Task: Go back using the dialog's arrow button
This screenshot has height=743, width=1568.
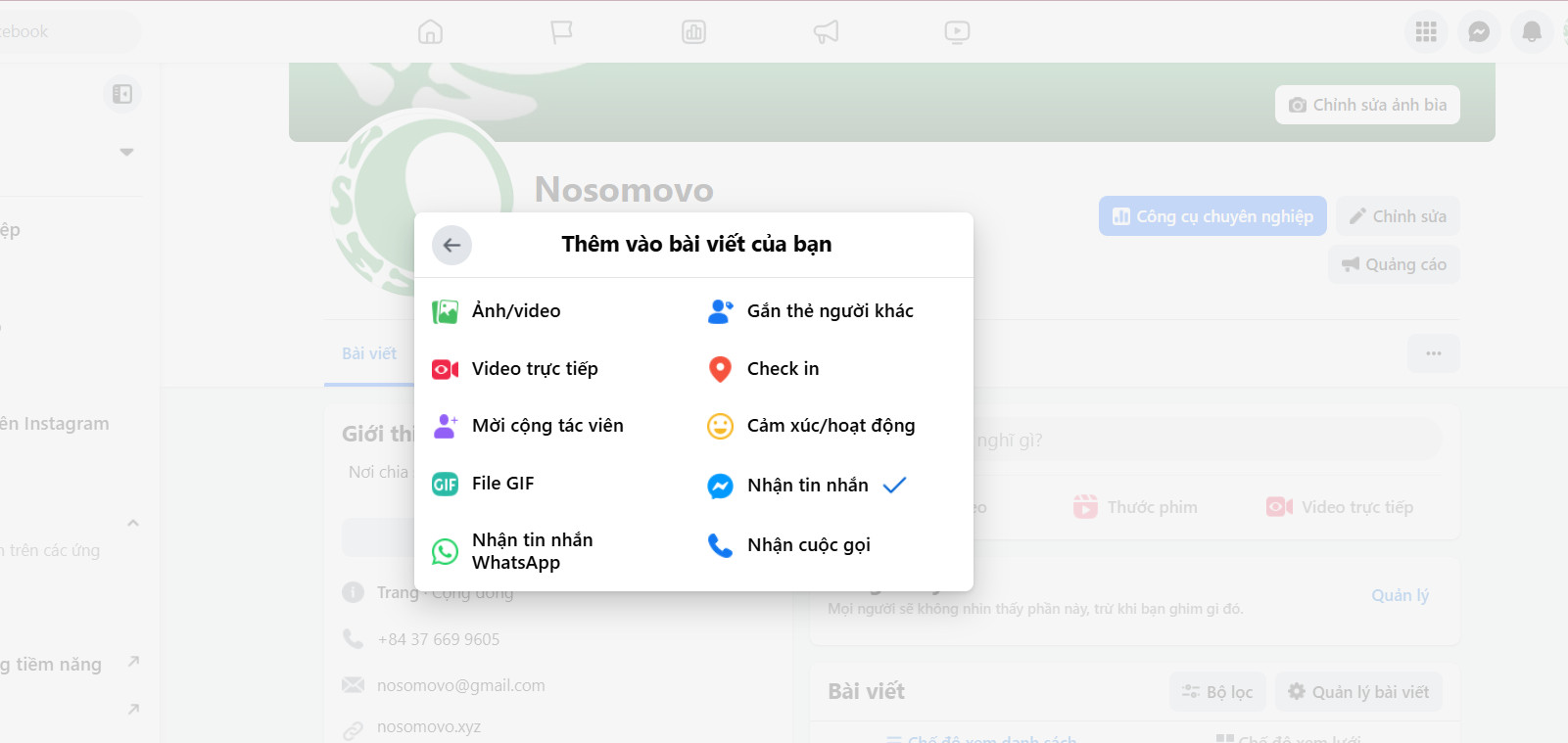Action: pyautogui.click(x=451, y=245)
